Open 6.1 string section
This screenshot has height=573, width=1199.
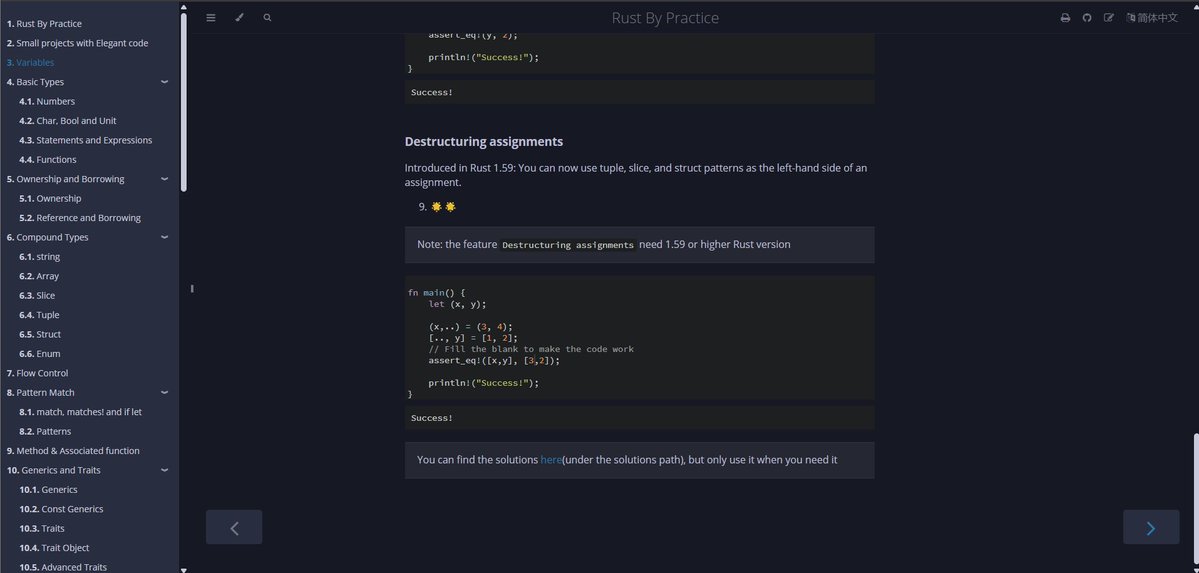[39, 257]
